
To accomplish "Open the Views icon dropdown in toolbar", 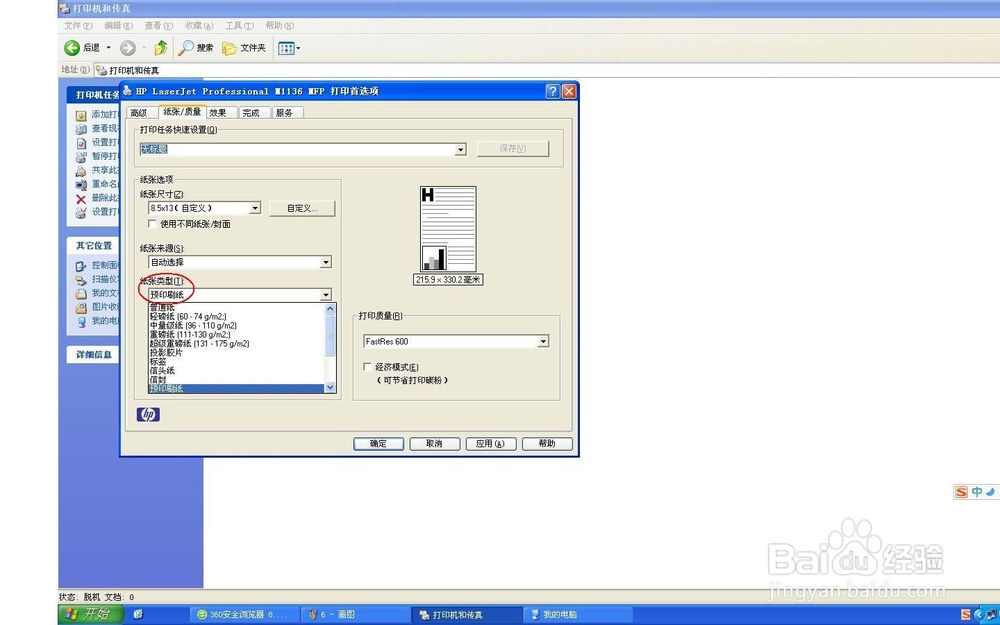I will click(289, 48).
